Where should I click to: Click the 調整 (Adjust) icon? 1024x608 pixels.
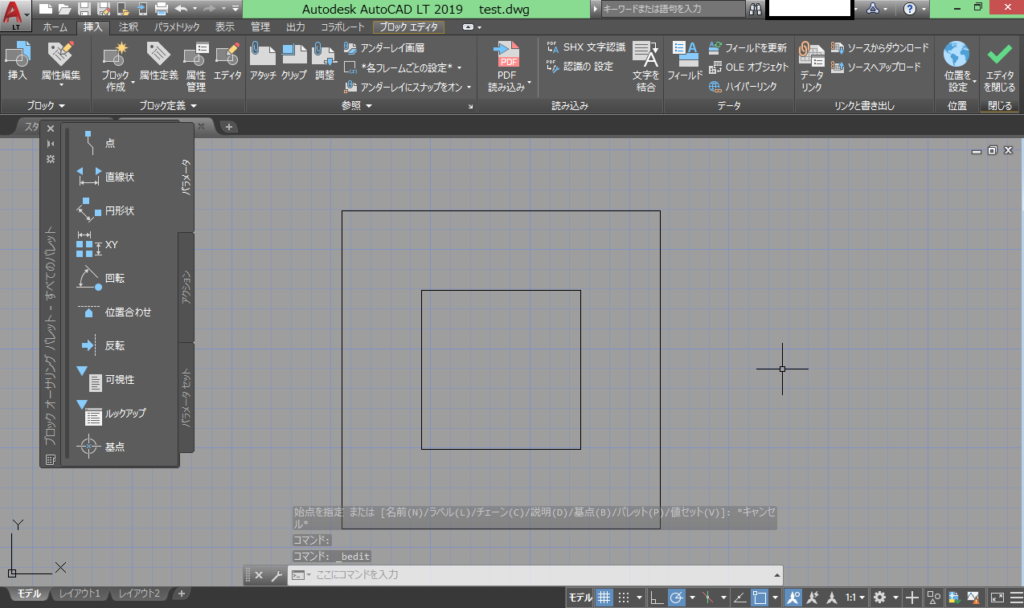point(324,54)
